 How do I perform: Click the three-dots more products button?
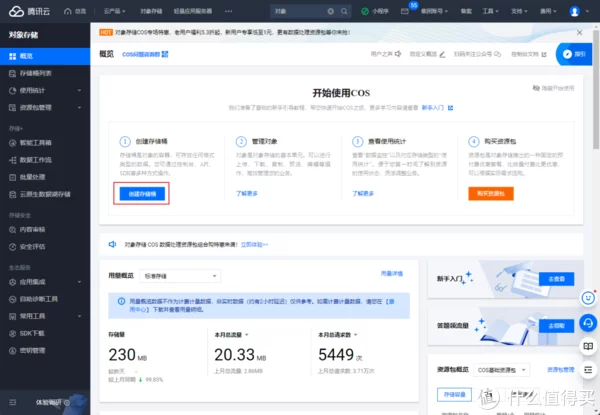pyautogui.click(x=228, y=11)
